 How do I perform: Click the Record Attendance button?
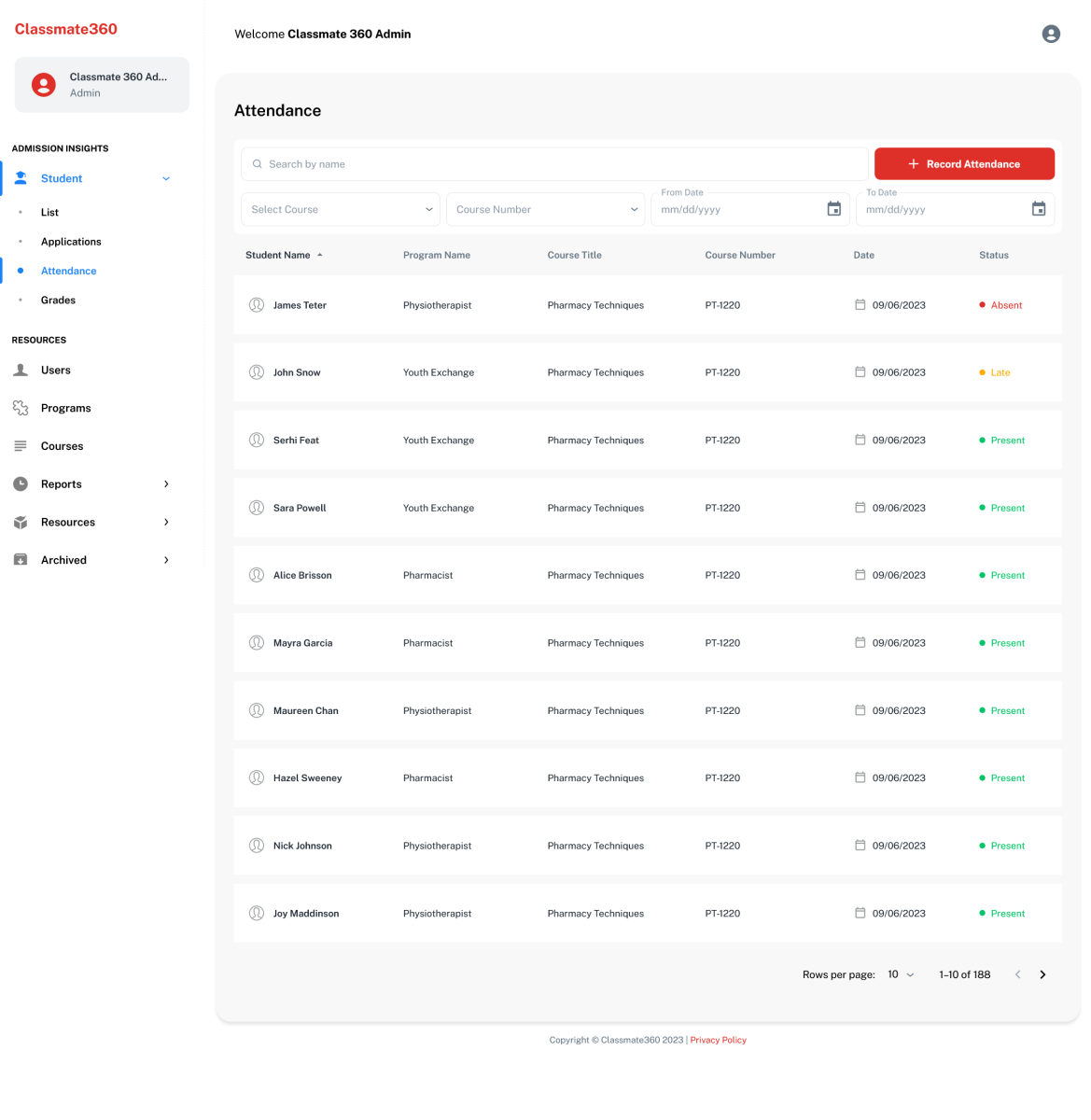pos(964,164)
